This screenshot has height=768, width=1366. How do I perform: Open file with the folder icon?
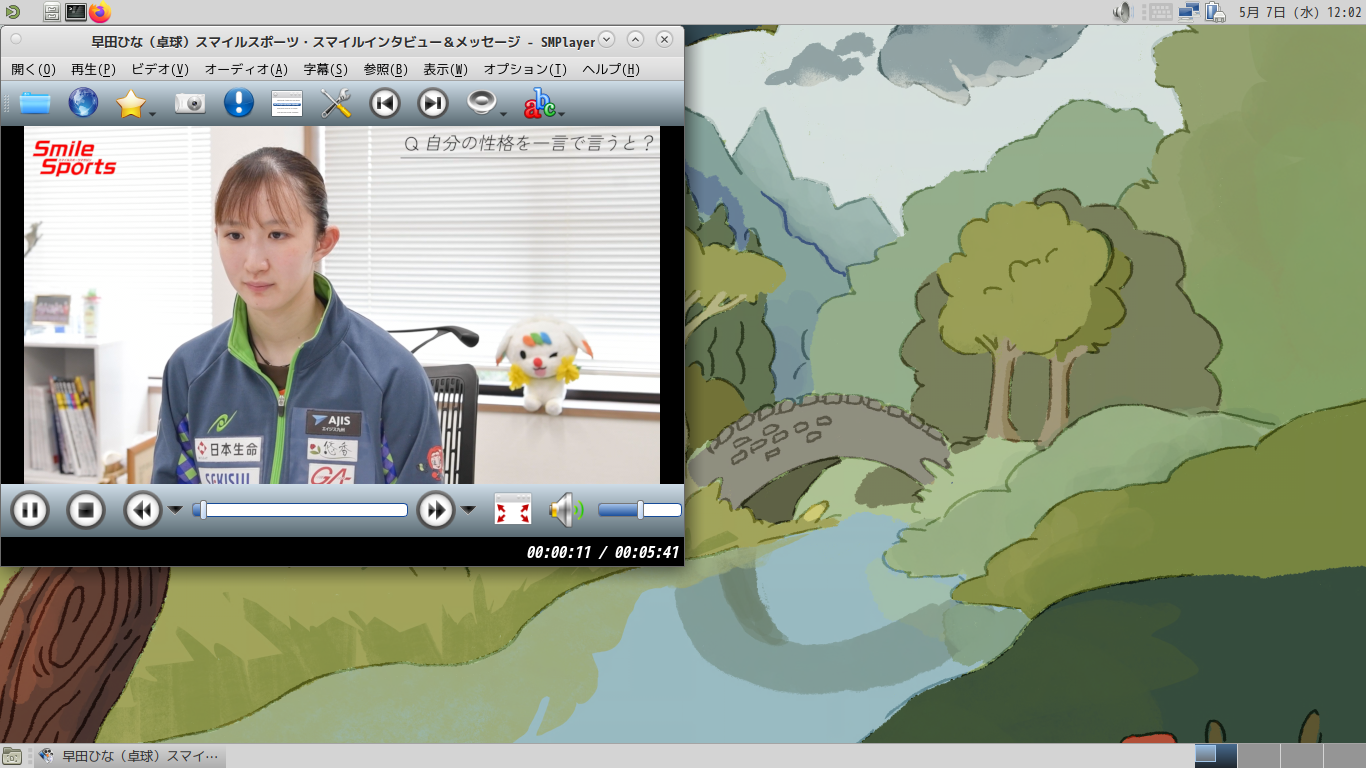[x=35, y=103]
